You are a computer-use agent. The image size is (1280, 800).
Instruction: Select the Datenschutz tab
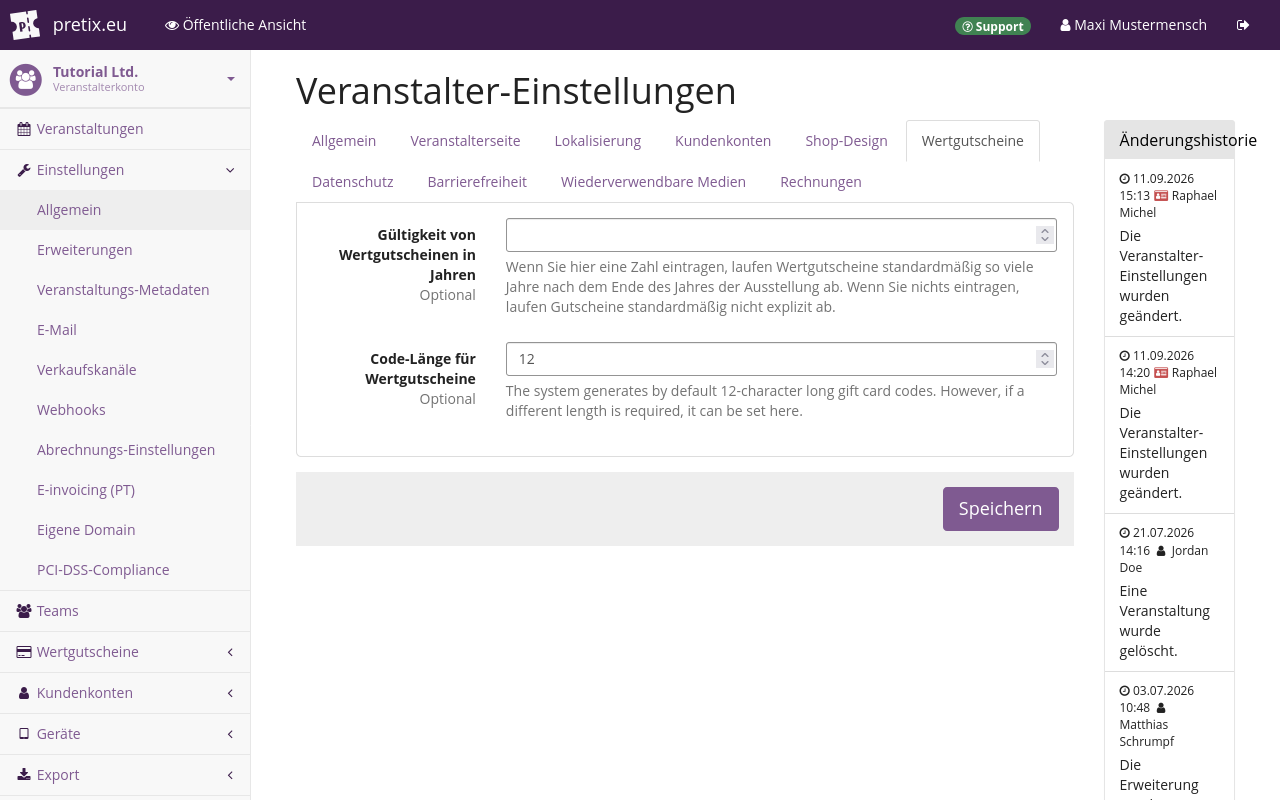coord(353,182)
